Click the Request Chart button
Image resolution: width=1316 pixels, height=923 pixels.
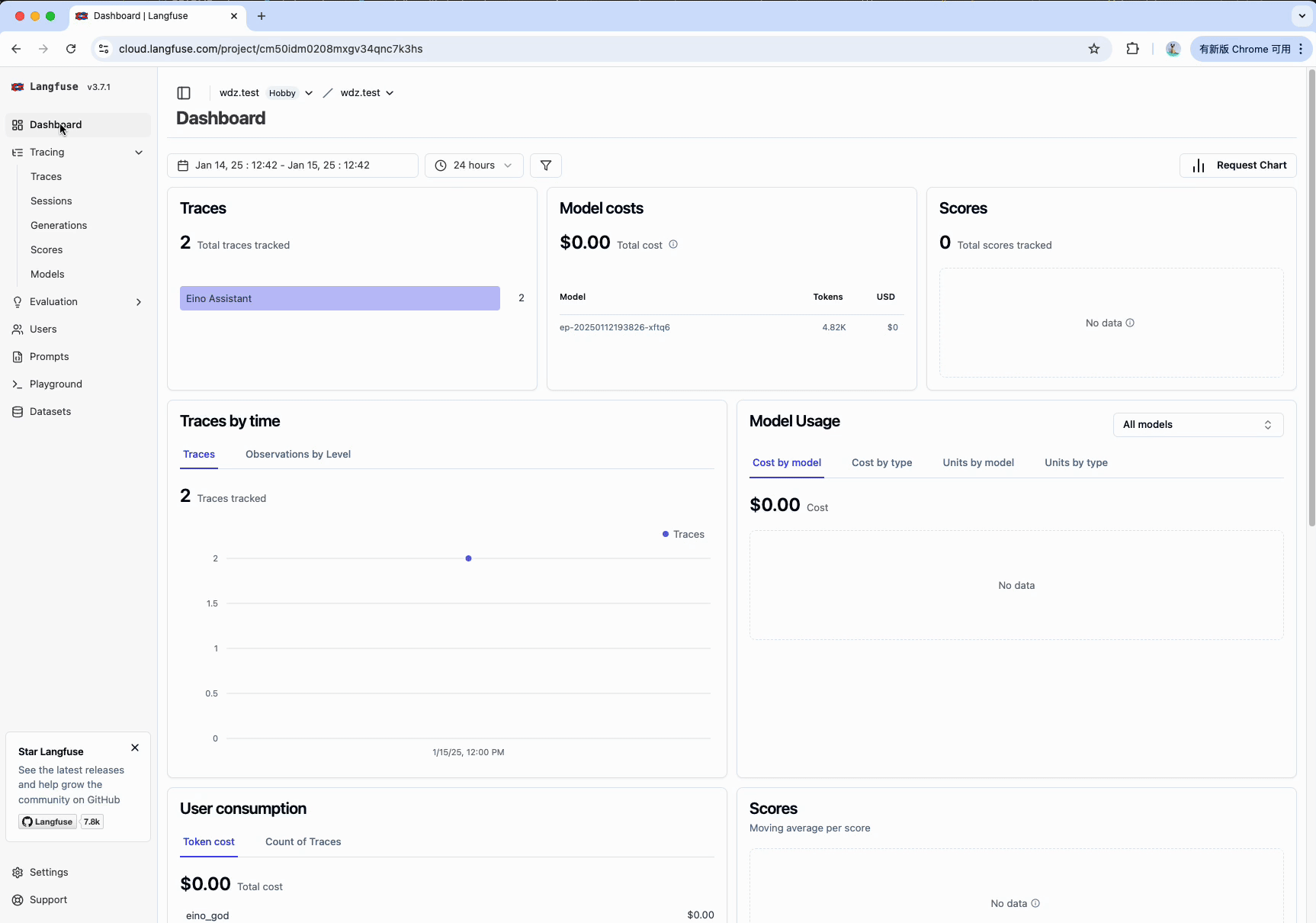click(1238, 166)
